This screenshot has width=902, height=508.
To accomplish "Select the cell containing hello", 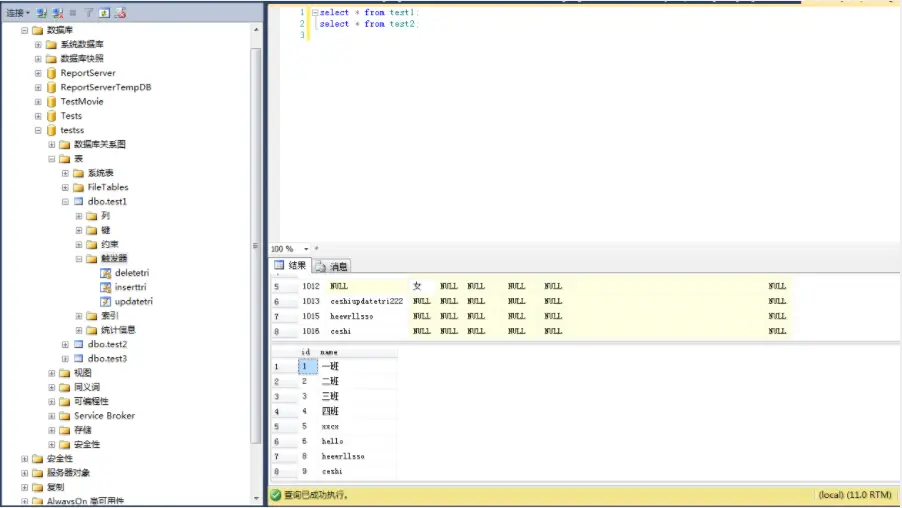I will click(x=357, y=441).
